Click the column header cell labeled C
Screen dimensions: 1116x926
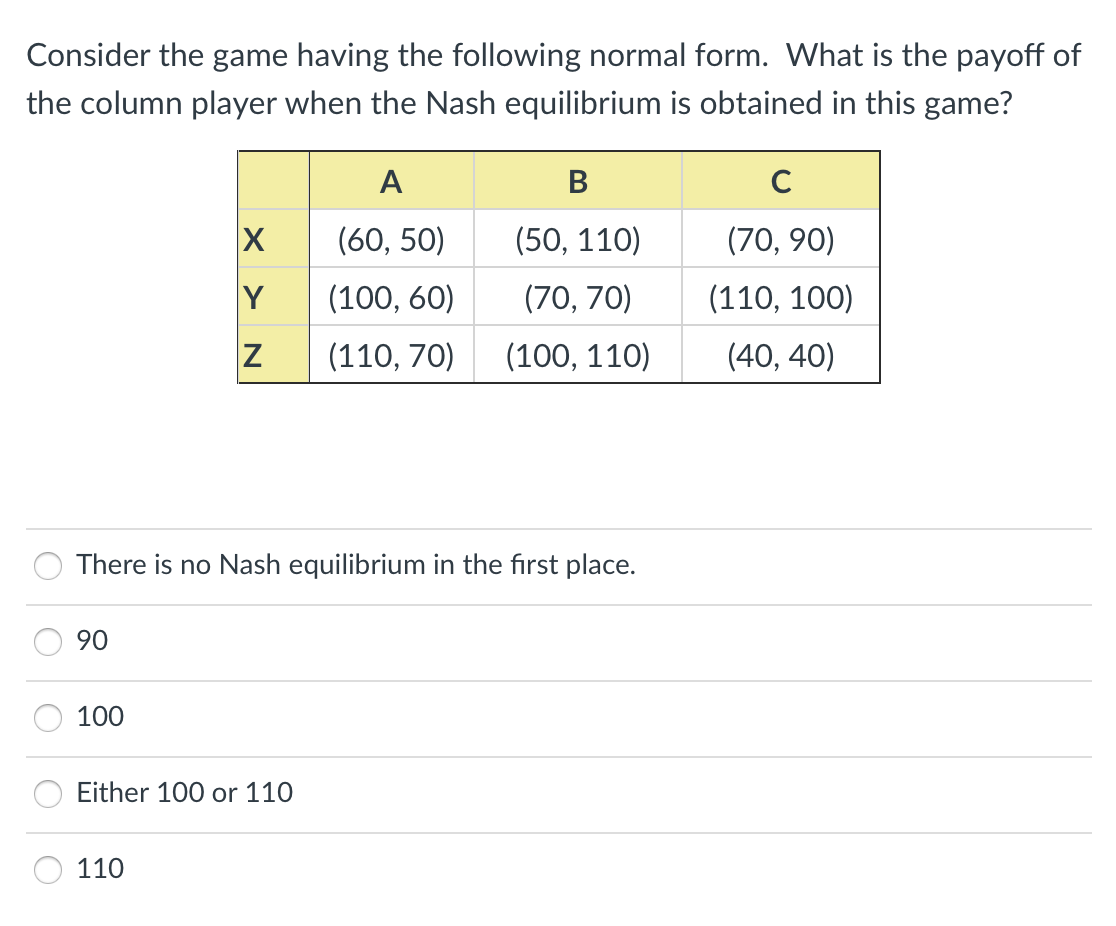[x=781, y=181]
